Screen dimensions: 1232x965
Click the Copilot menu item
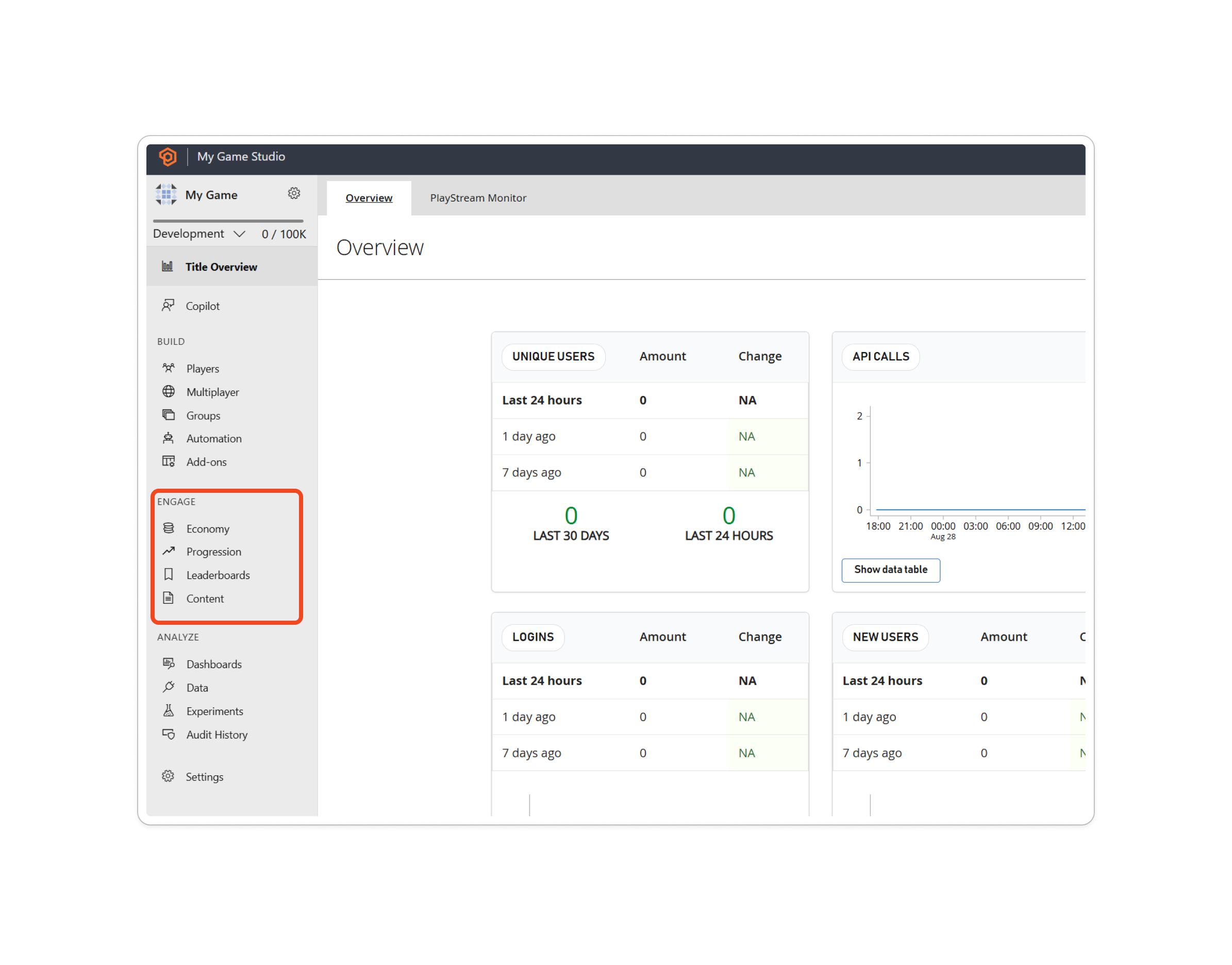[x=203, y=305]
